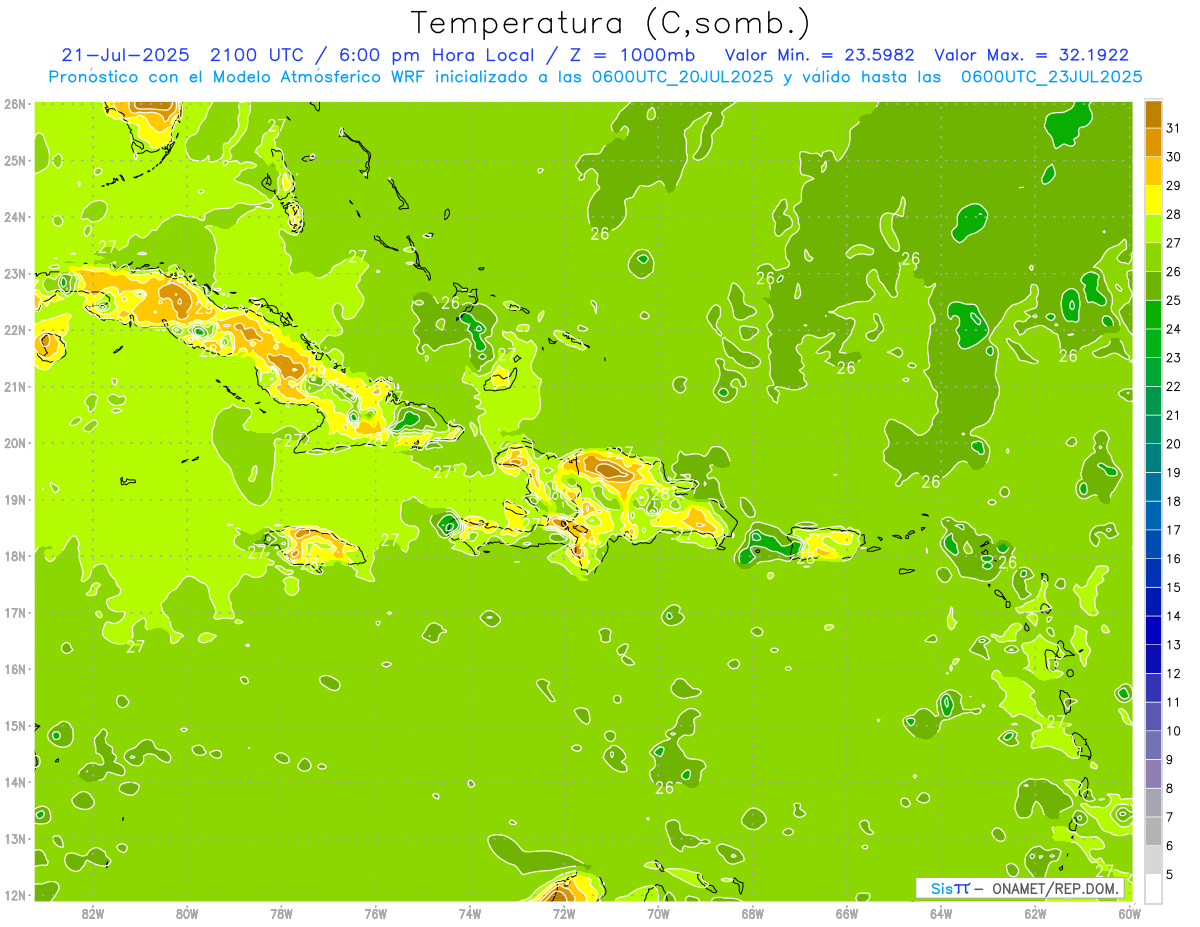The height and width of the screenshot is (927, 1200).
Task: Click the legend value label 17
Action: tap(1174, 530)
